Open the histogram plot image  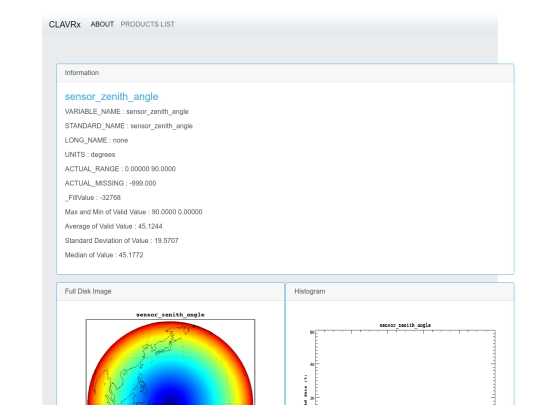(x=400, y=363)
